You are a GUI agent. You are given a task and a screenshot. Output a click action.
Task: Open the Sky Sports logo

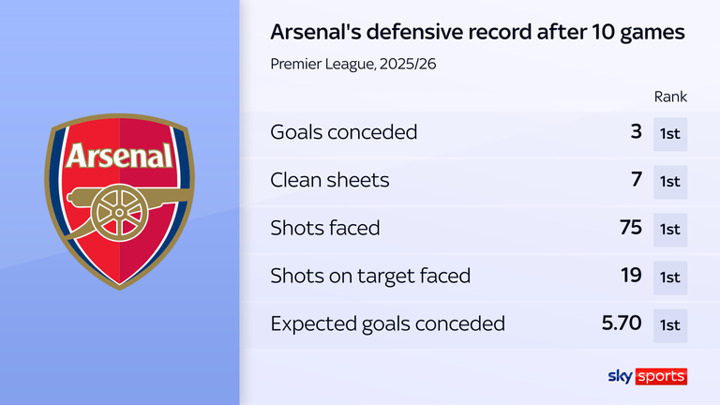[647, 376]
